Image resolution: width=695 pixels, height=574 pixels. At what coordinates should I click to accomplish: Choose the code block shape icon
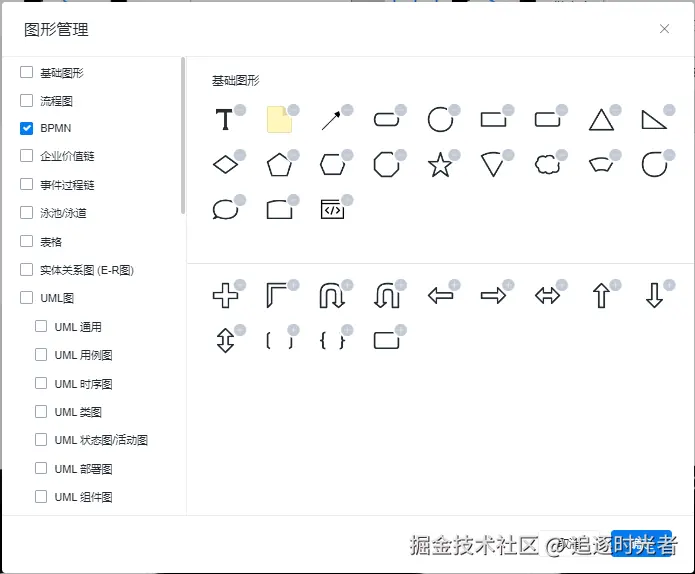[332, 209]
